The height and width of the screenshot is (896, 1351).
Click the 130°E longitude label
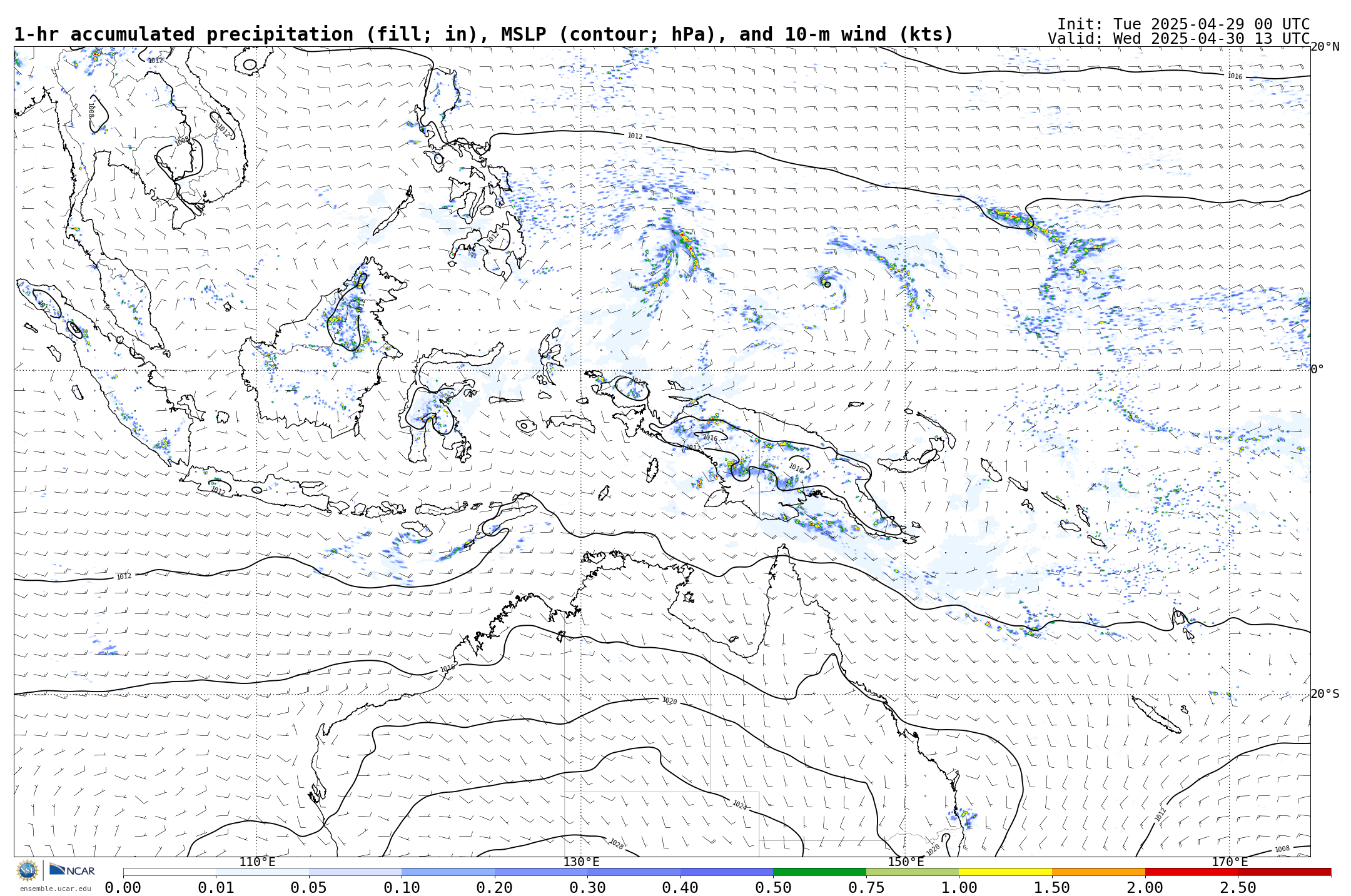click(x=581, y=862)
